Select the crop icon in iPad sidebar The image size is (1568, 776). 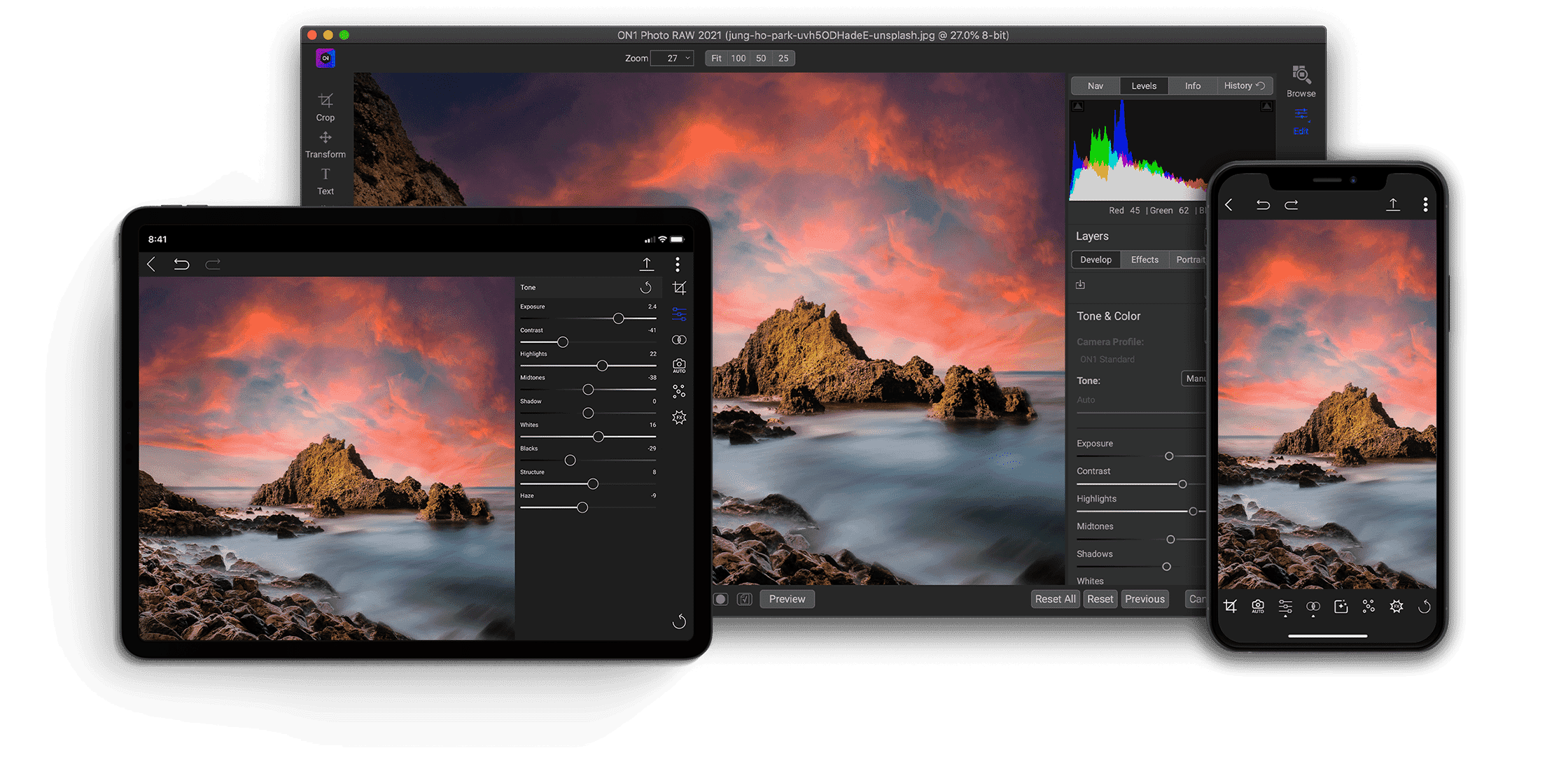pos(679,288)
